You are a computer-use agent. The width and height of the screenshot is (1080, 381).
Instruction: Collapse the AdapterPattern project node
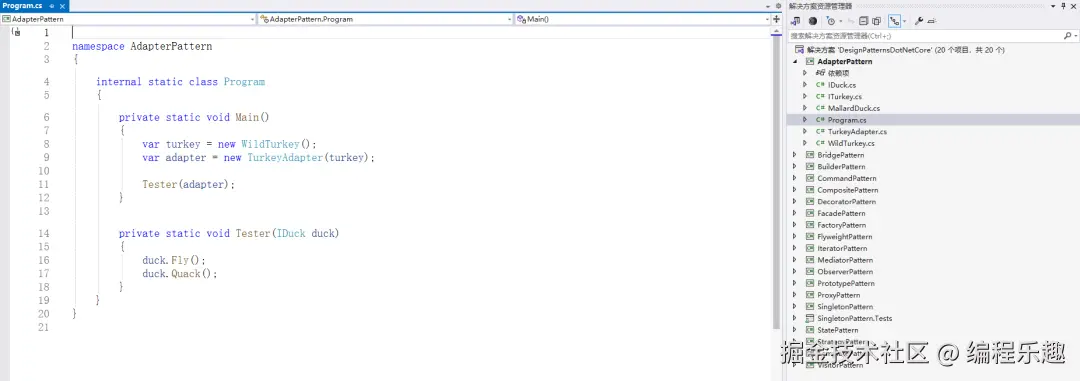click(x=796, y=61)
